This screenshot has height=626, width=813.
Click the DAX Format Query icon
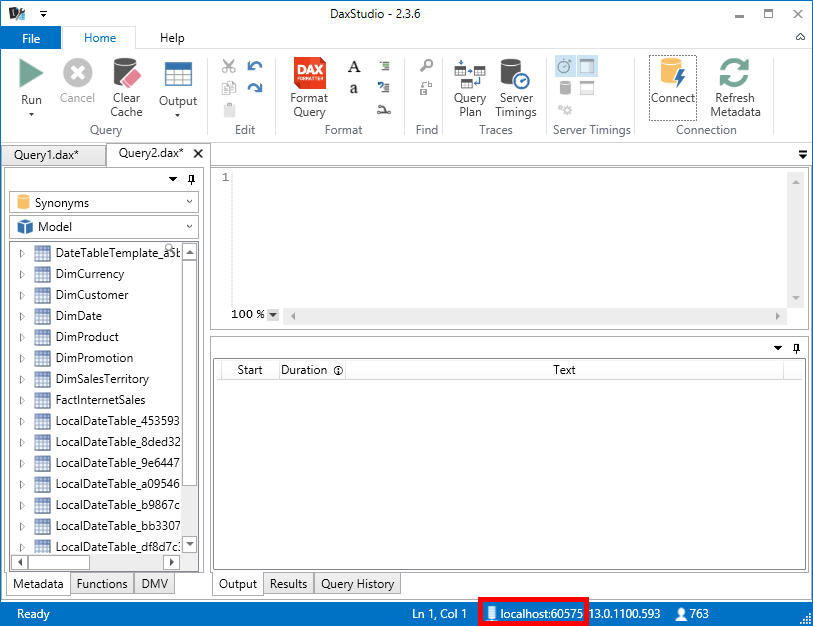tap(309, 75)
